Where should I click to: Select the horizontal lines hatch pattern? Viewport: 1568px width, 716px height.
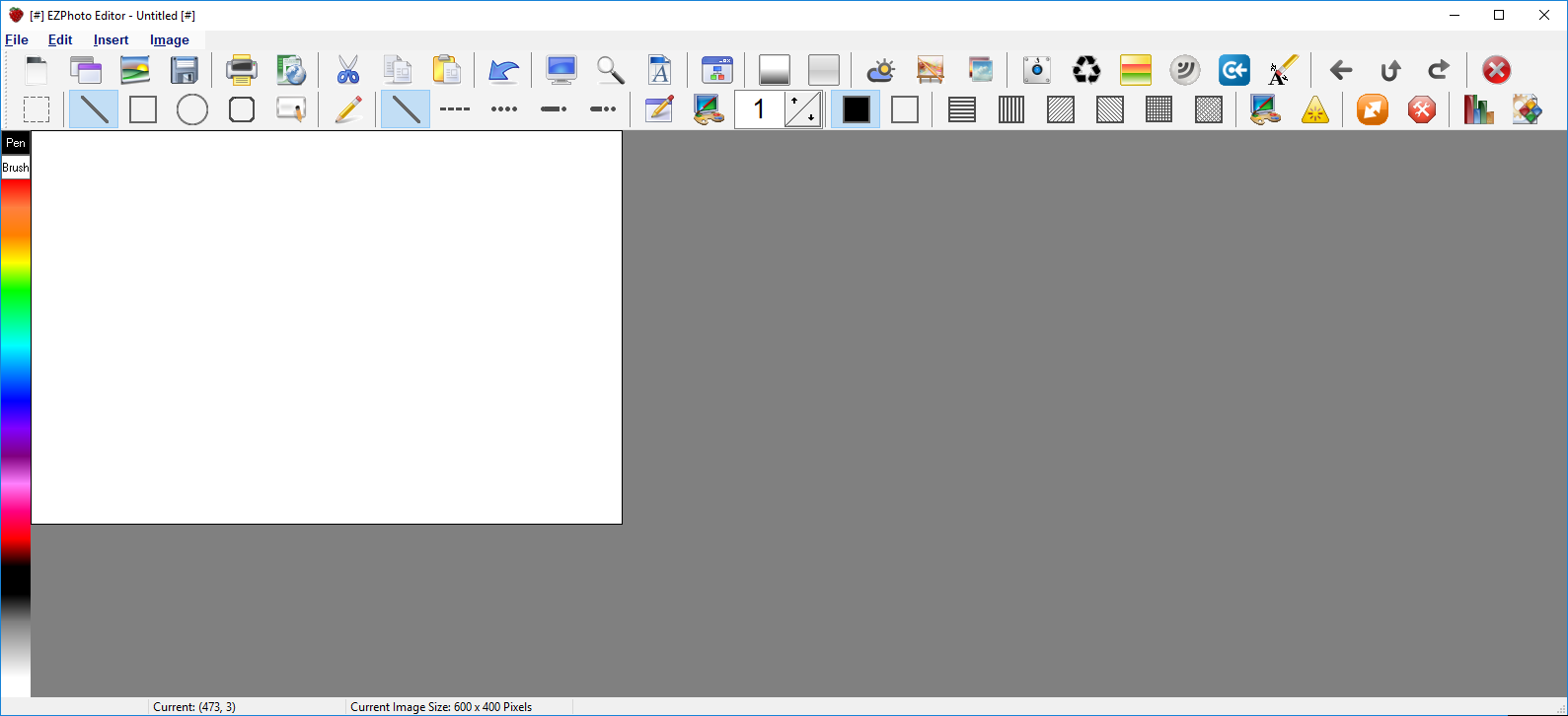[x=962, y=109]
